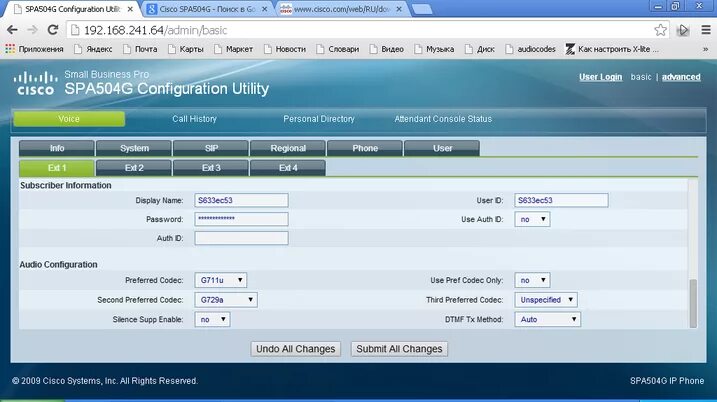The width and height of the screenshot is (717, 402).
Task: Switch to basic view link
Action: (x=641, y=77)
